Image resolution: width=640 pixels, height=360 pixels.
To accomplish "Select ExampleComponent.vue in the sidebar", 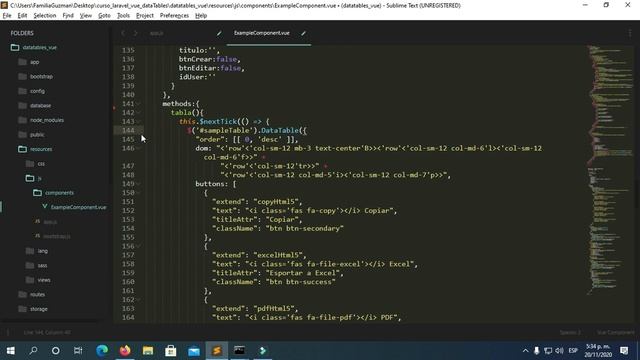I will tap(78, 207).
